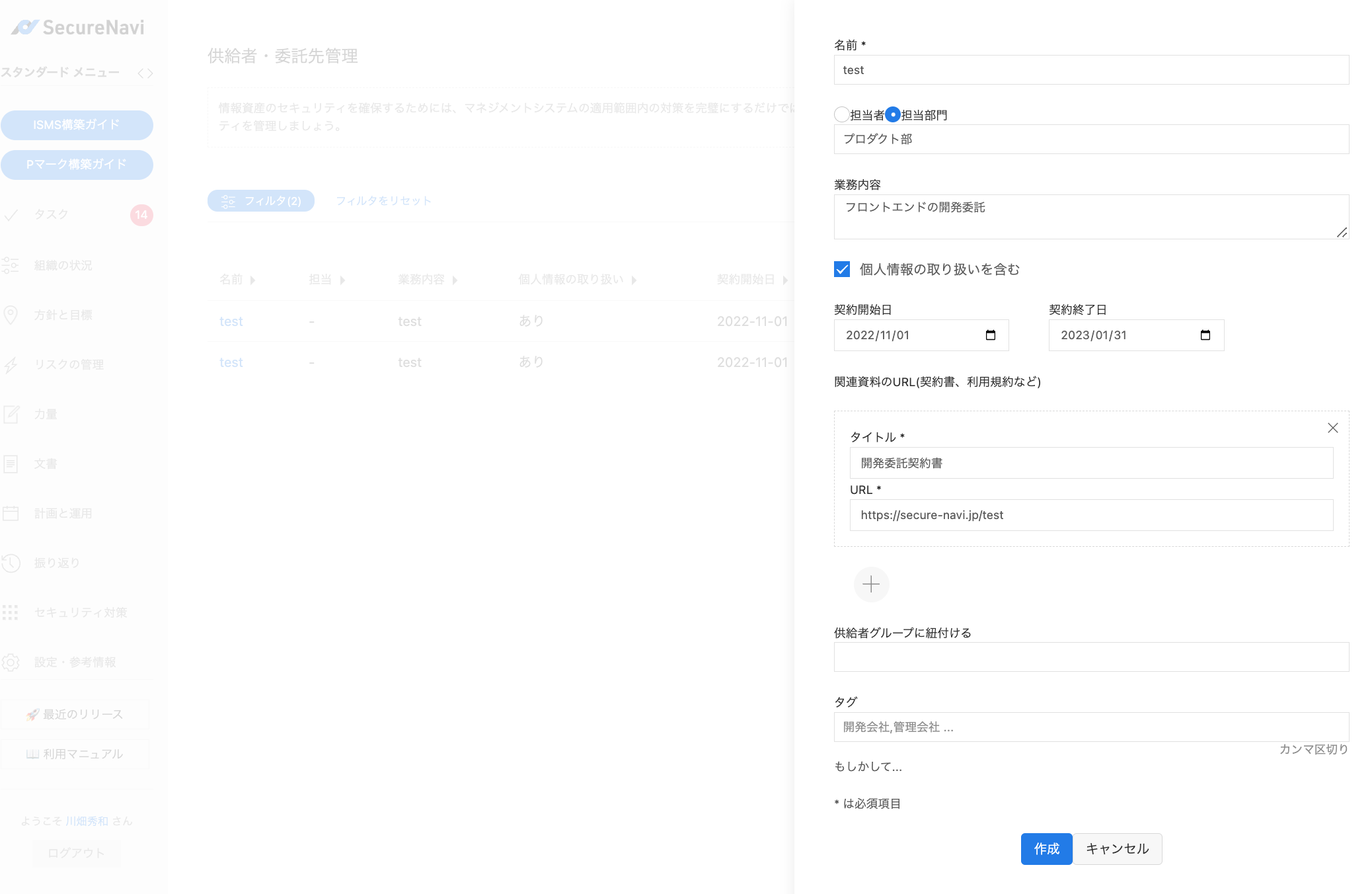Add another related URL with plus button
The image size is (1372, 894).
(871, 584)
